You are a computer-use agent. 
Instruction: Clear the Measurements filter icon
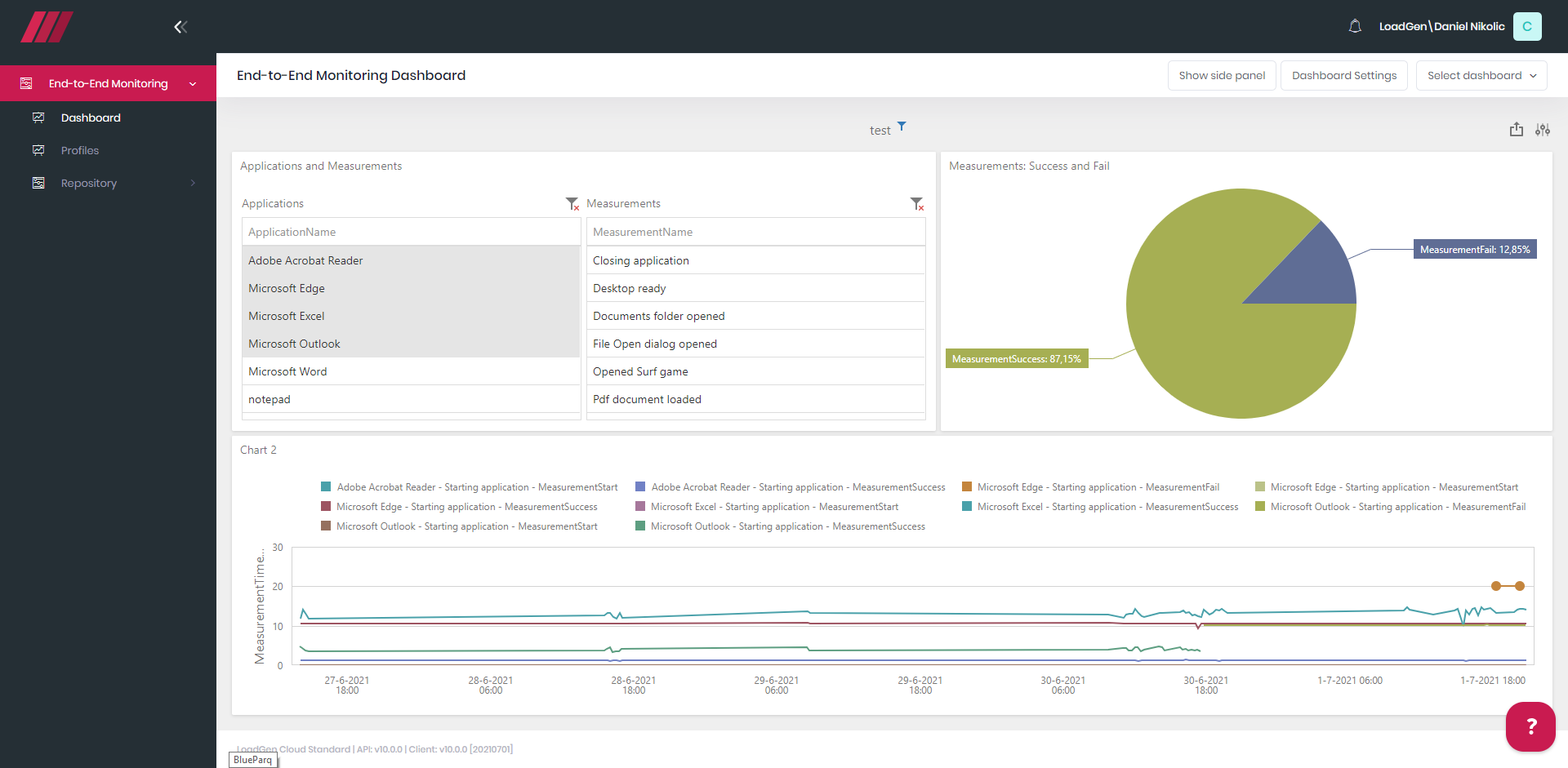pos(917,203)
